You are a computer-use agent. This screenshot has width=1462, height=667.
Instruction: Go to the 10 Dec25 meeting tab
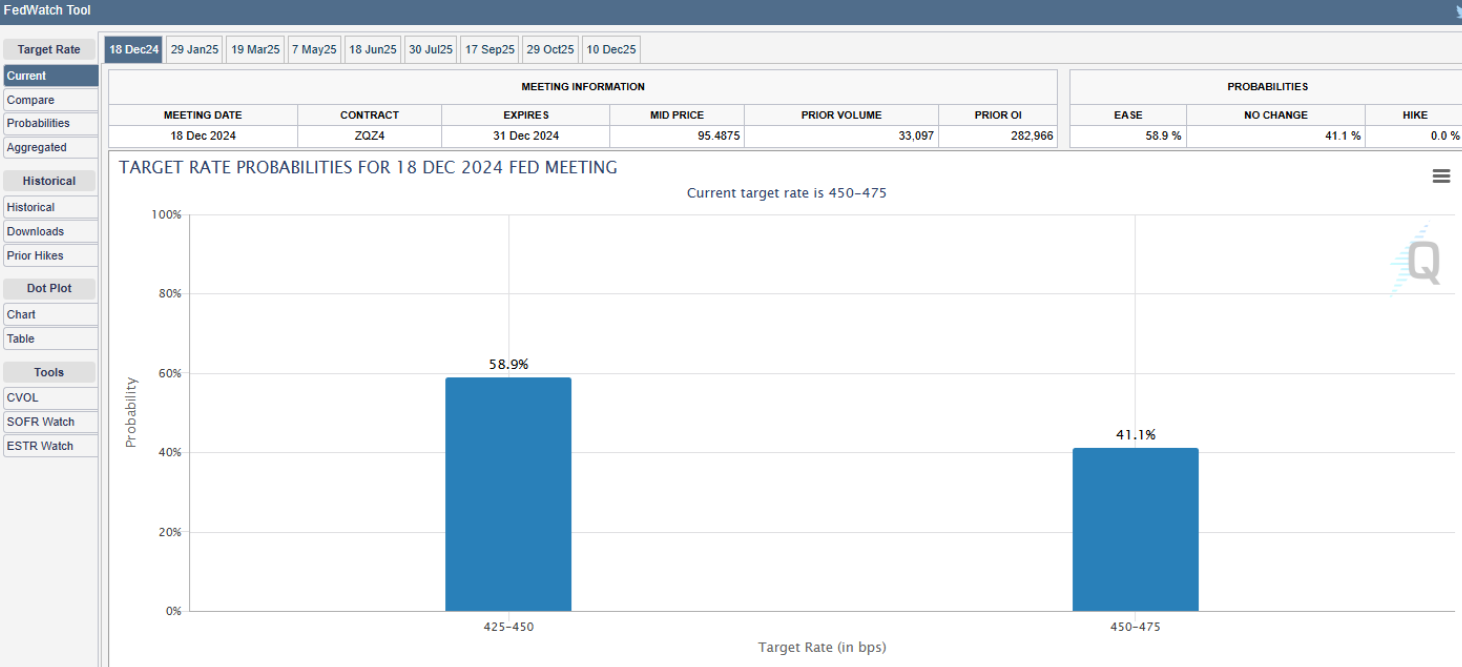coord(611,49)
